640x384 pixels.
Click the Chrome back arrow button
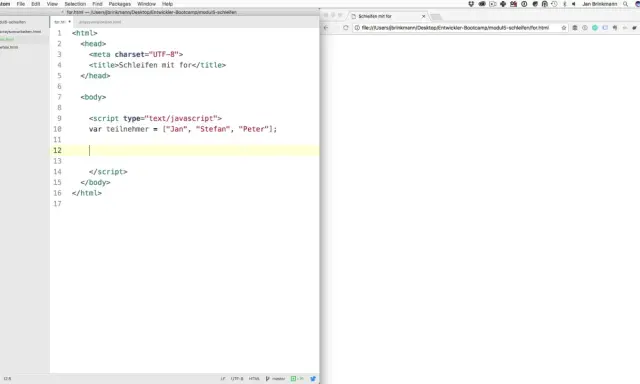click(x=326, y=28)
